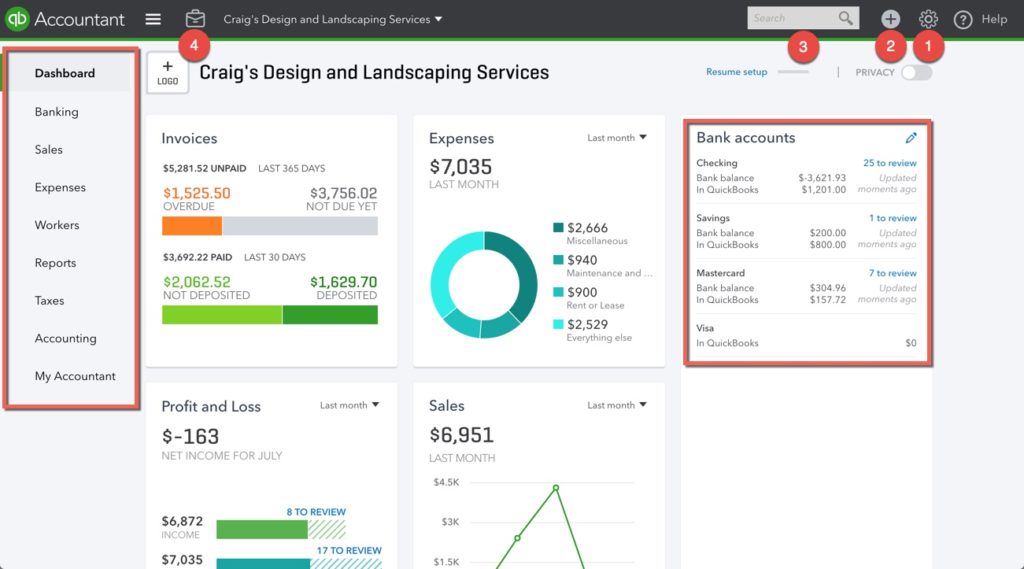Expand the Profit and Loss period dropdown
Image resolution: width=1024 pixels, height=569 pixels.
(x=349, y=405)
